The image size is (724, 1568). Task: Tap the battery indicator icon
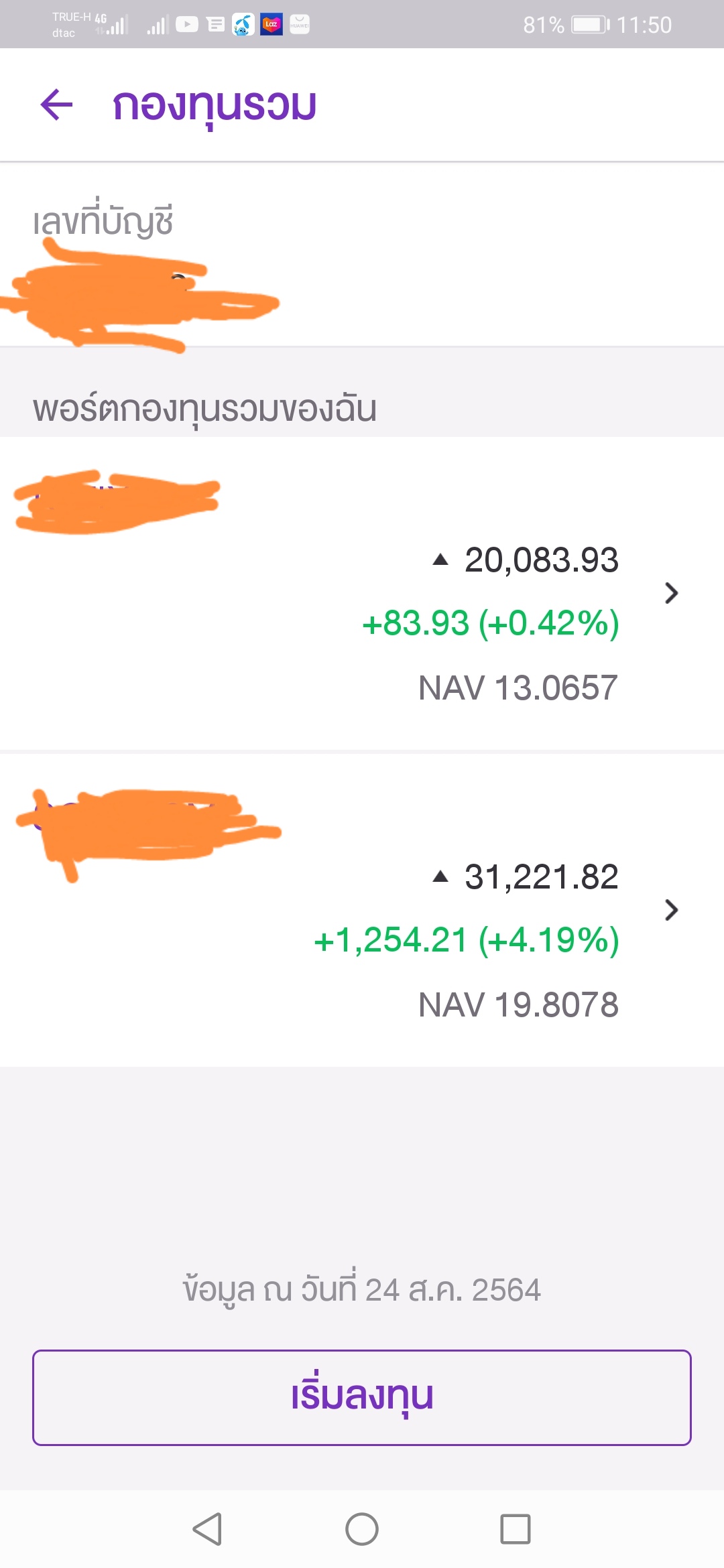(x=591, y=25)
